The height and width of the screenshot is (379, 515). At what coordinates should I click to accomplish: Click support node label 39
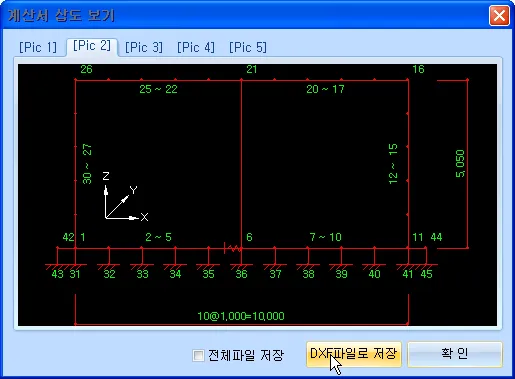pyautogui.click(x=341, y=274)
